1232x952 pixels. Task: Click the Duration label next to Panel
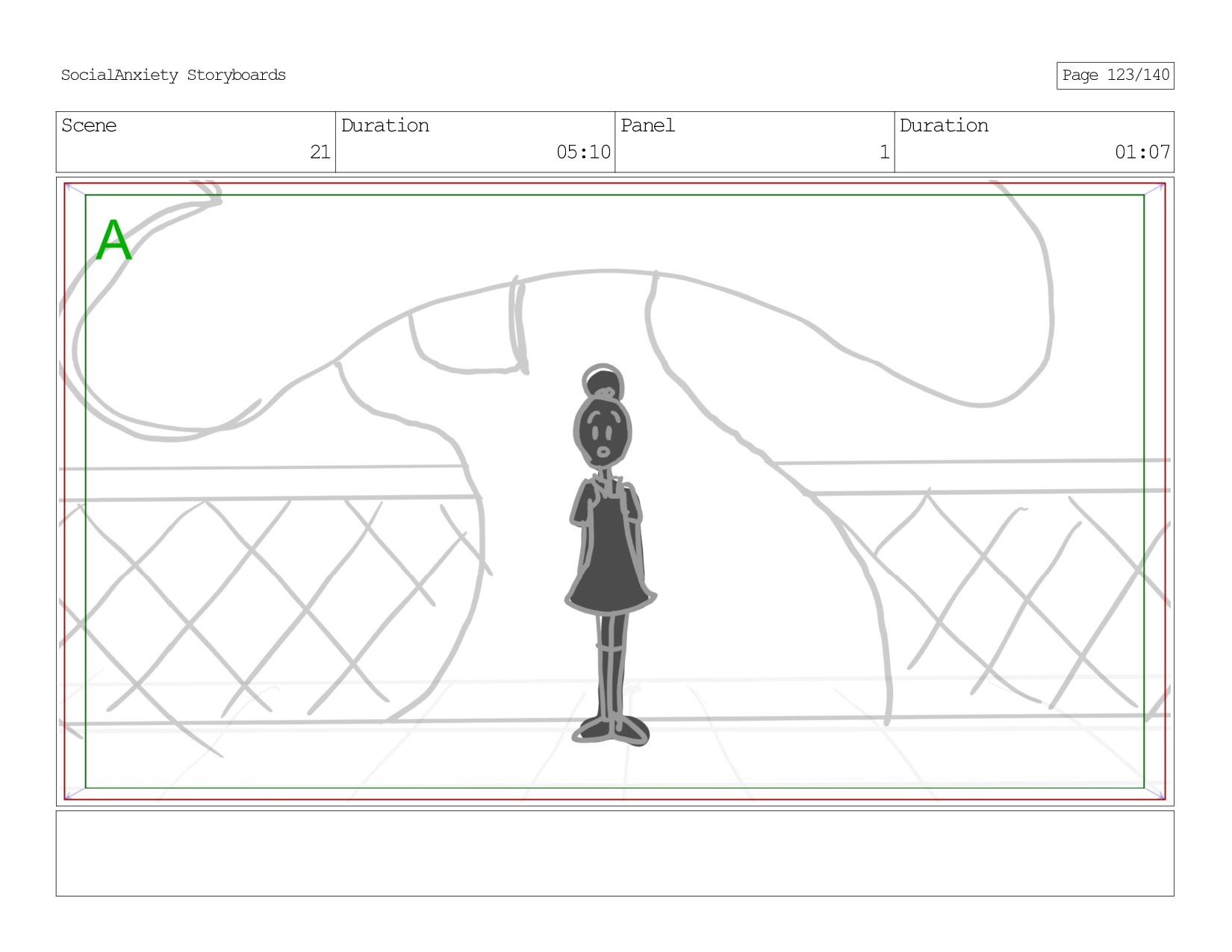[x=944, y=125]
